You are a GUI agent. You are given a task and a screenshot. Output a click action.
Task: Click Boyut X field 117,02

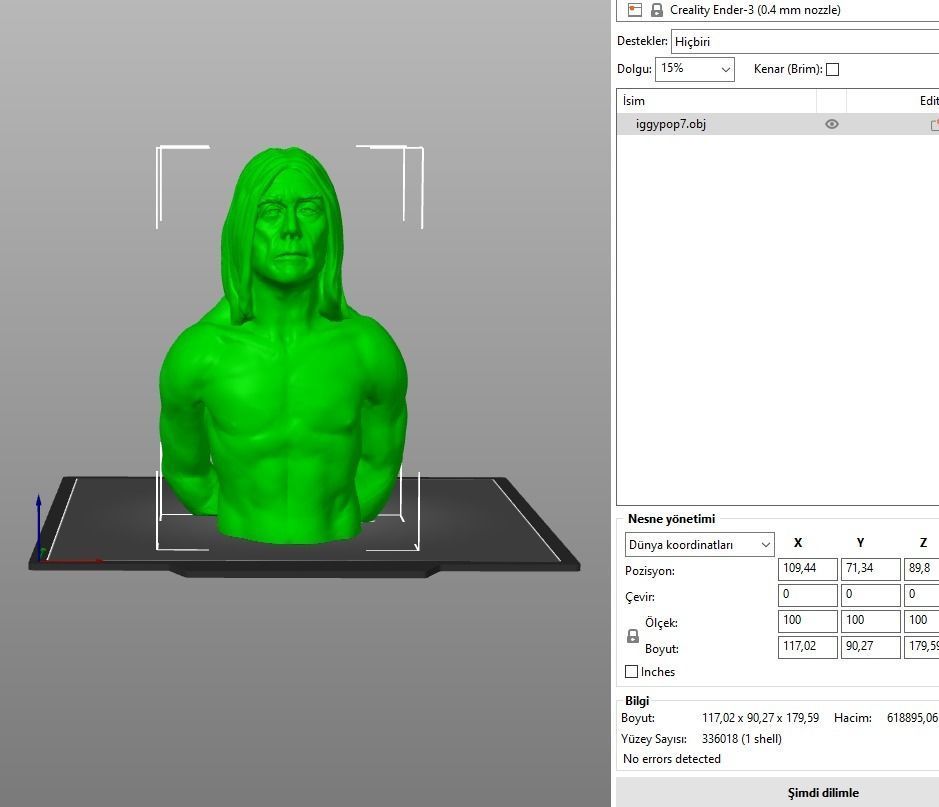point(807,647)
